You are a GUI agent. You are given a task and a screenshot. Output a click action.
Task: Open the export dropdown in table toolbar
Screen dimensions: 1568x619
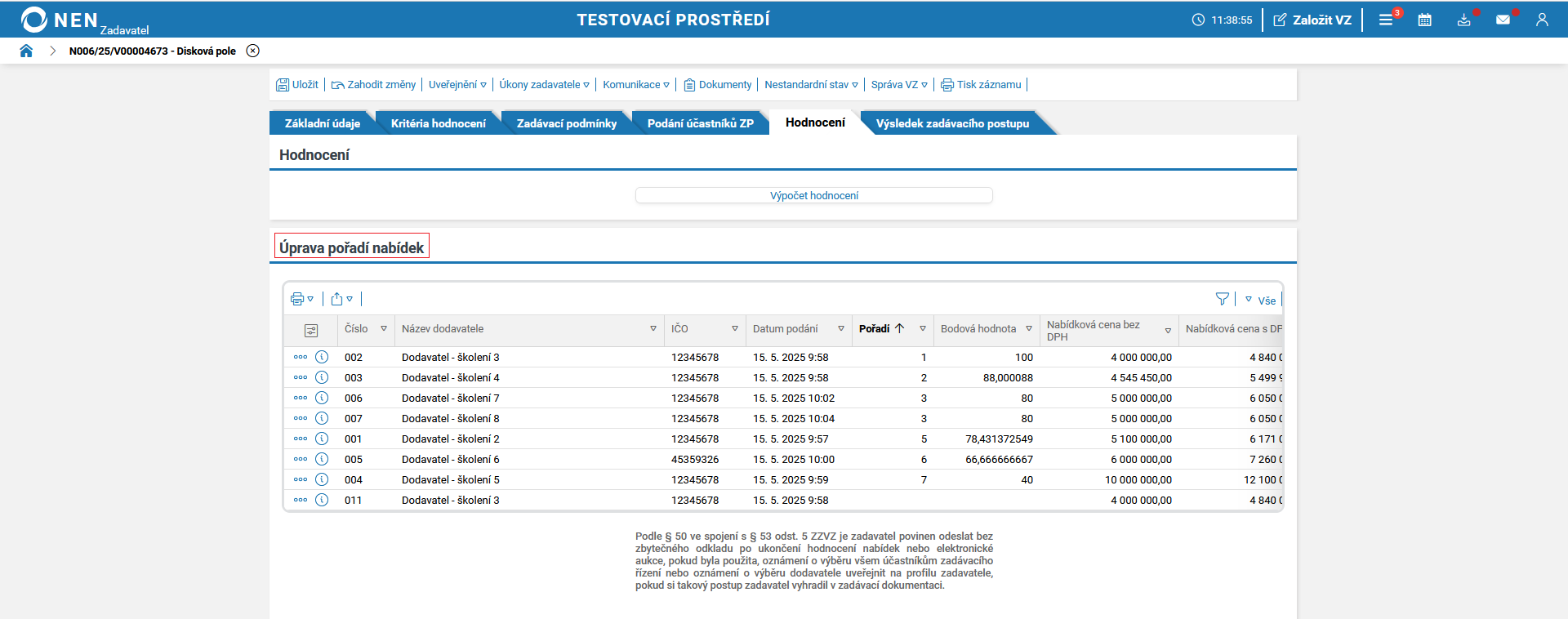[x=341, y=299]
